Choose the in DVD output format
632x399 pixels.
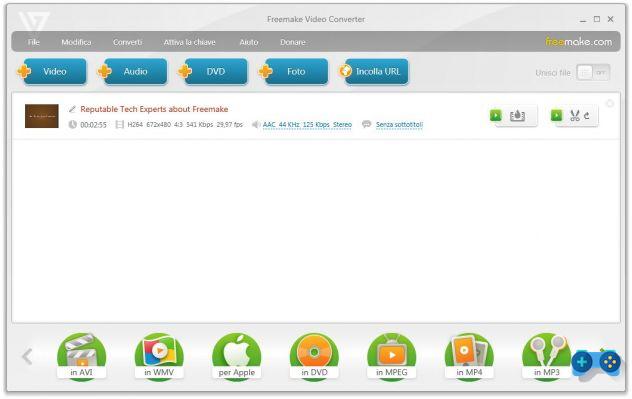tap(314, 356)
